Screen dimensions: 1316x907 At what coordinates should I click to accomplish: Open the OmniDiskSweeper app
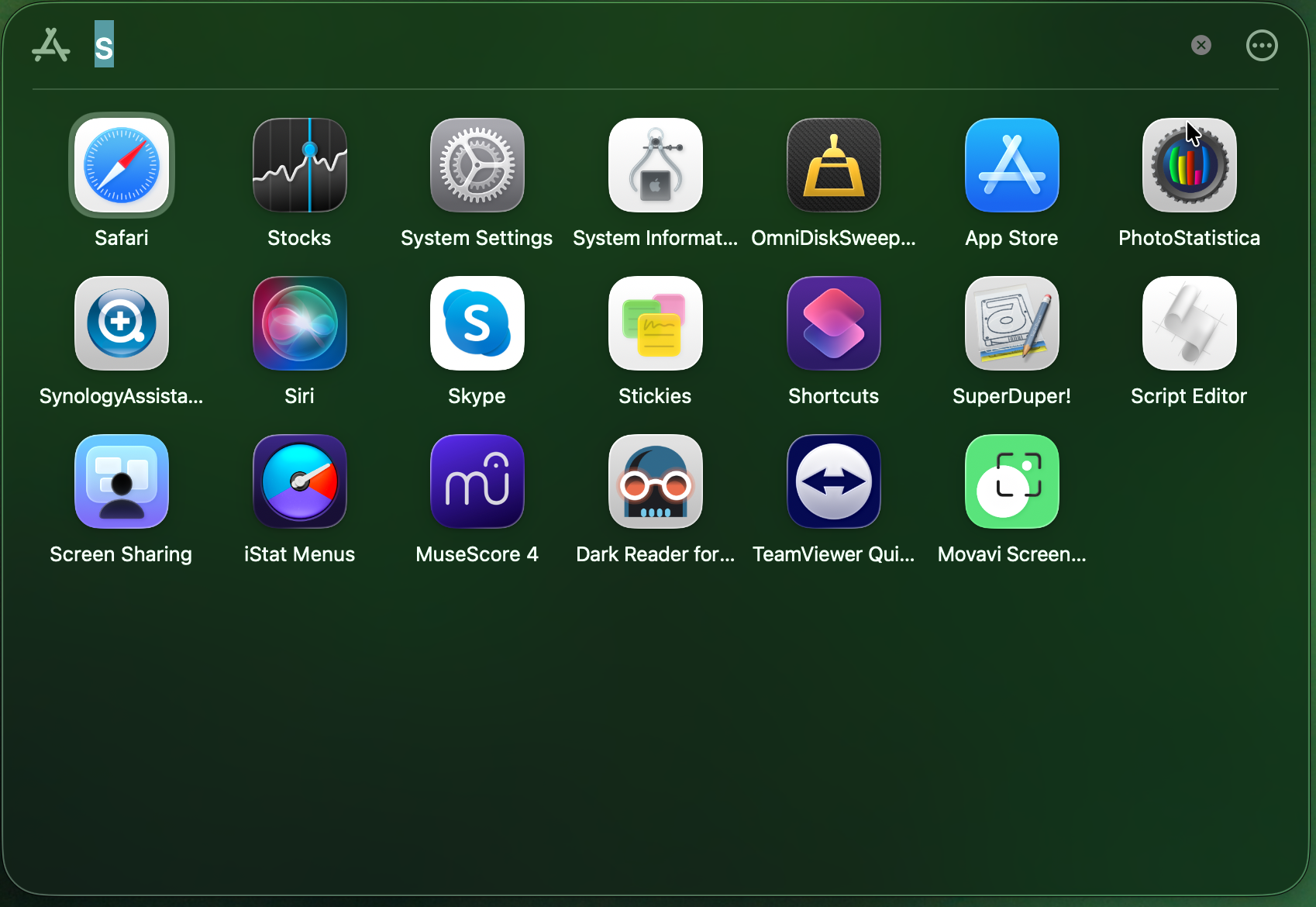coord(834,165)
